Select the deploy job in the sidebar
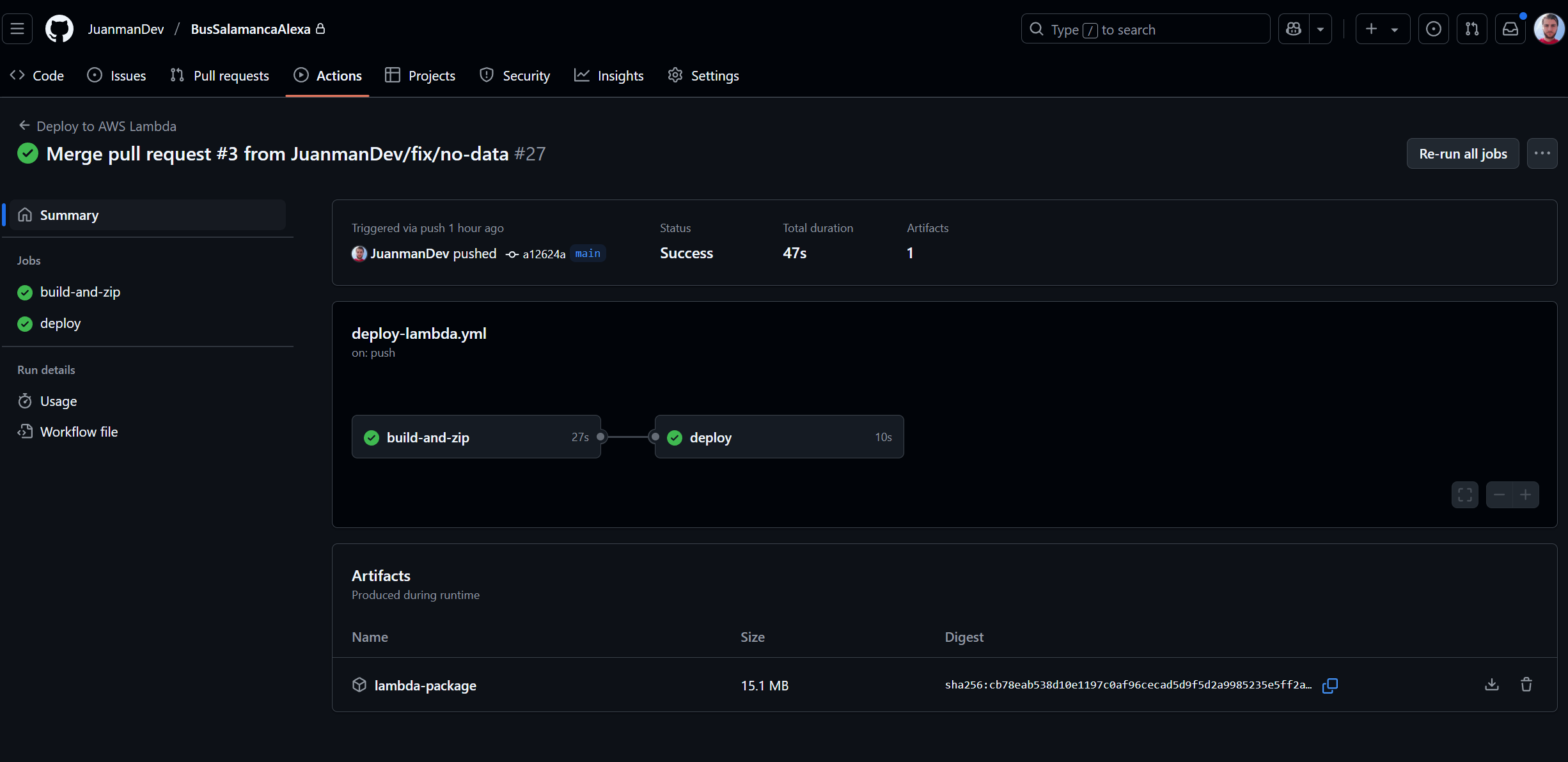This screenshot has height=762, width=1568. (60, 323)
